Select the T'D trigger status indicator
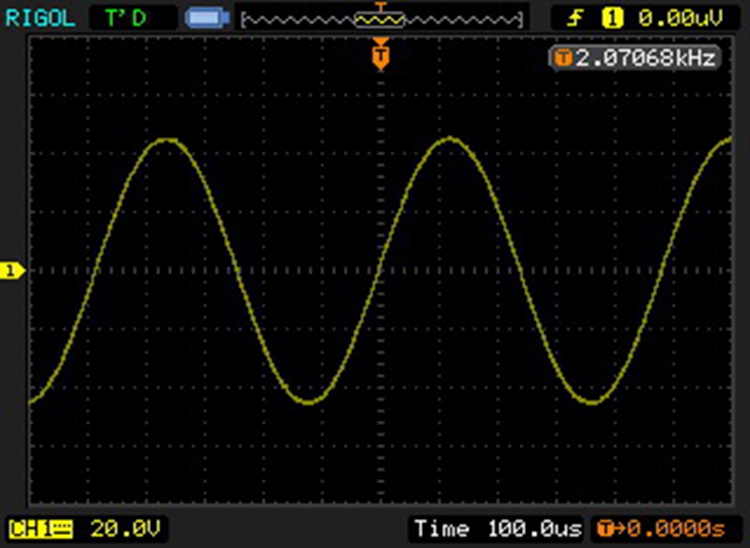Viewport: 750px width, 548px height. point(127,17)
